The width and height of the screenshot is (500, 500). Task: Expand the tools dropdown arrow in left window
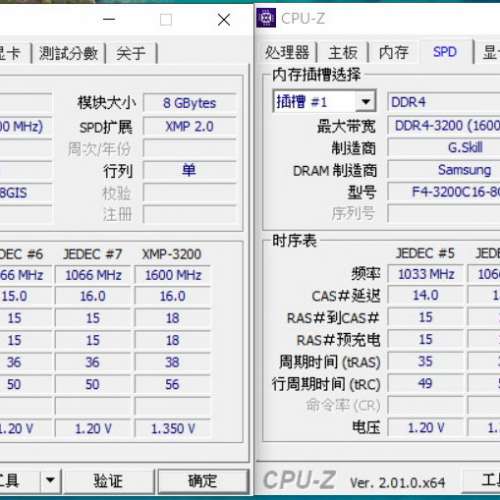51,481
